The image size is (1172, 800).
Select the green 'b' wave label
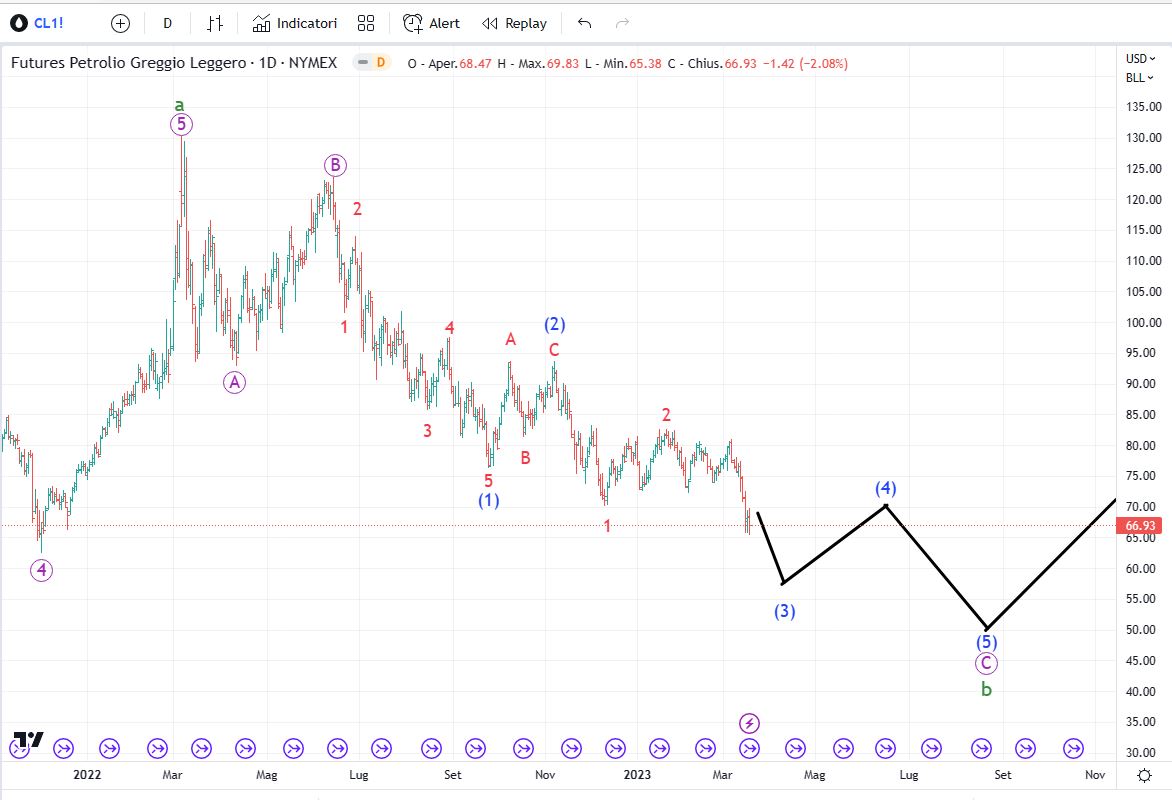(987, 689)
